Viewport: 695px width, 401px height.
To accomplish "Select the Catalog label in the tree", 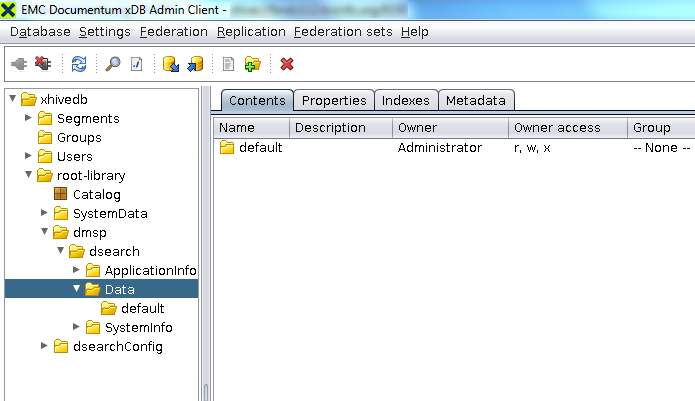I will coord(97,195).
